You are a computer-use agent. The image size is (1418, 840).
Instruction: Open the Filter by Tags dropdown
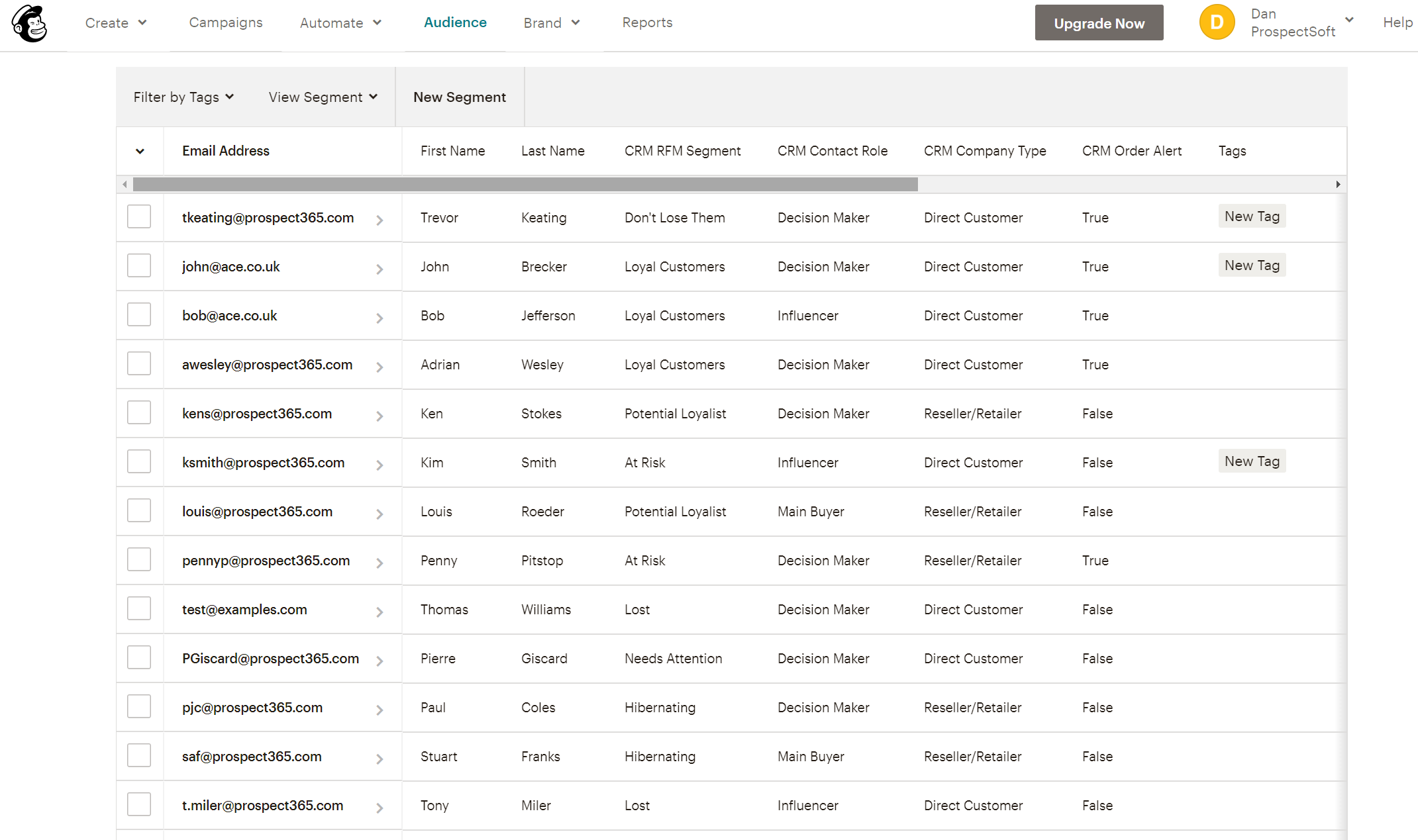coord(183,97)
